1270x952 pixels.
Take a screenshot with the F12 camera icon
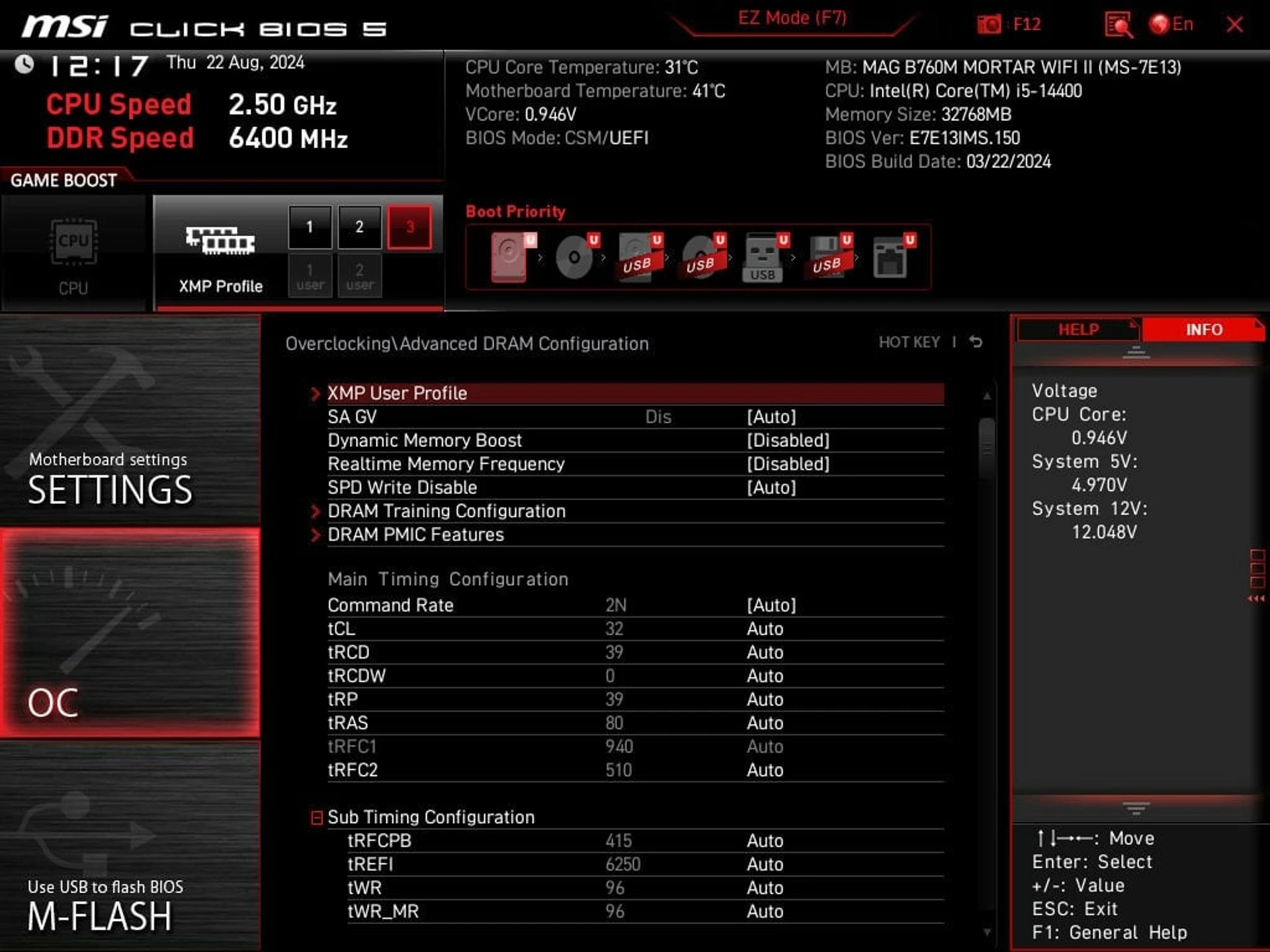990,24
